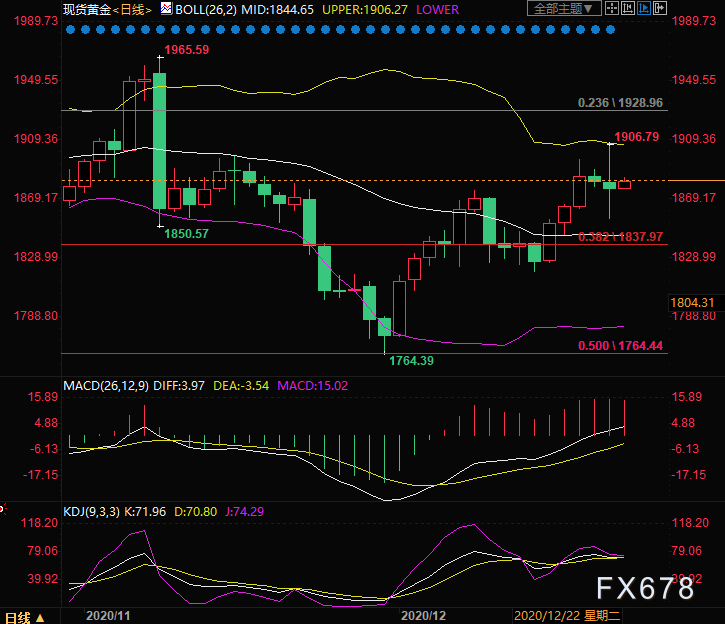
Task: Select the interval measurement icon beside the crosshair
Action: click(x=629, y=9)
